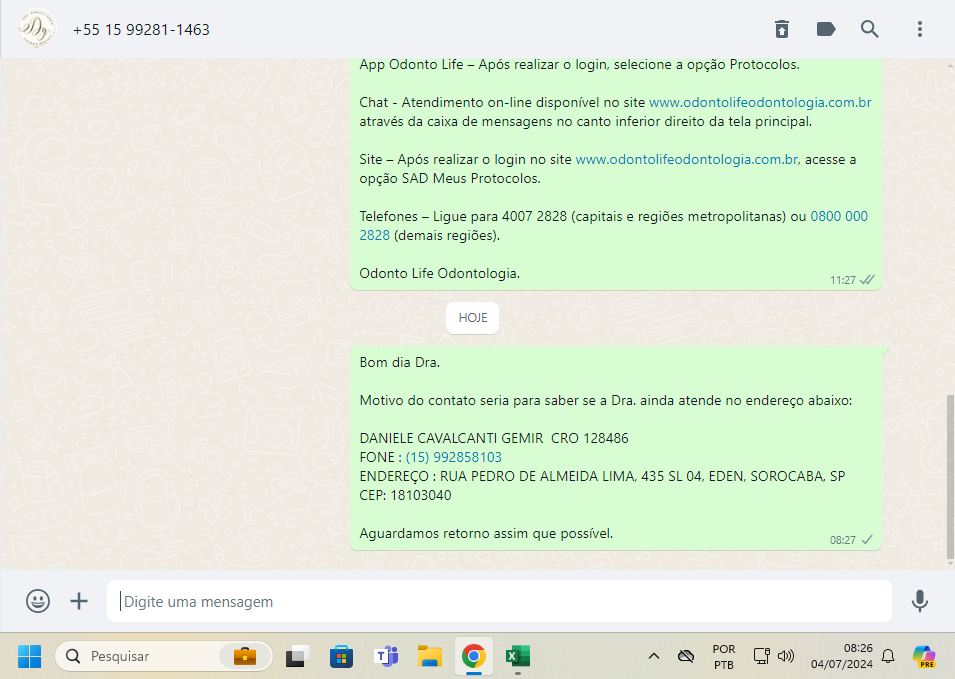Click the 'Bom dia Dra.' text
Screen dimensions: 955x679
[x=400, y=362]
